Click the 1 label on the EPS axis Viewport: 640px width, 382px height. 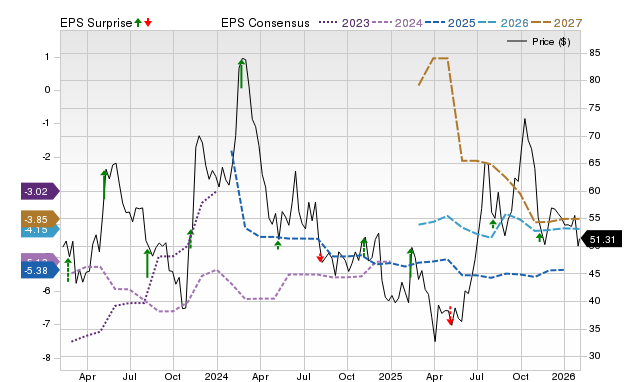[47, 57]
